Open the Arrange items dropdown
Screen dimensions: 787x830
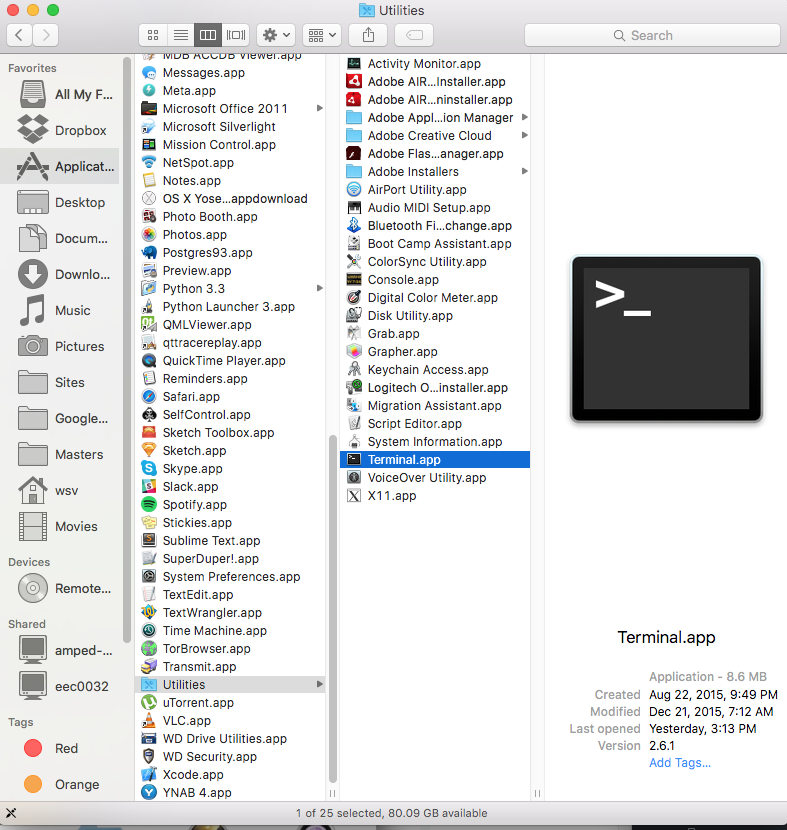[x=322, y=35]
